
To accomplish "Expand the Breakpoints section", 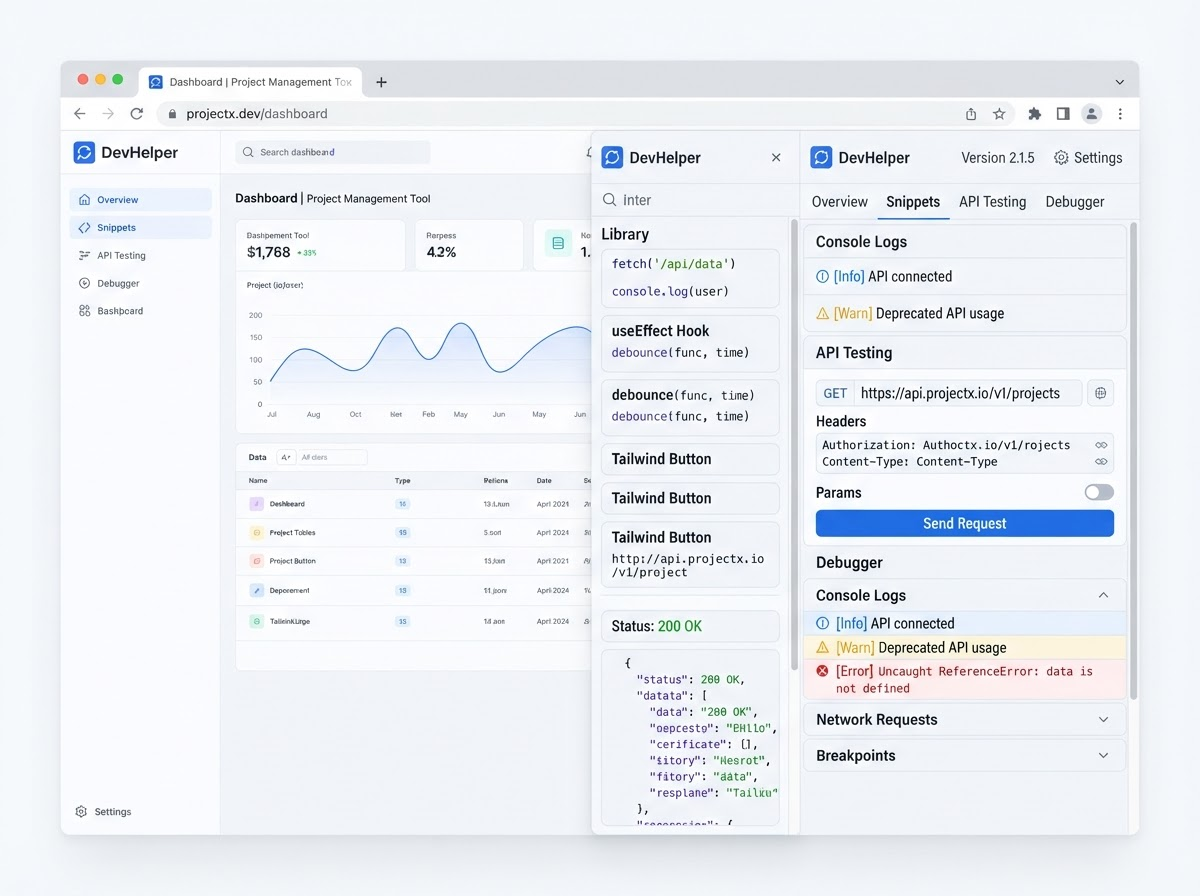I will pos(1103,755).
